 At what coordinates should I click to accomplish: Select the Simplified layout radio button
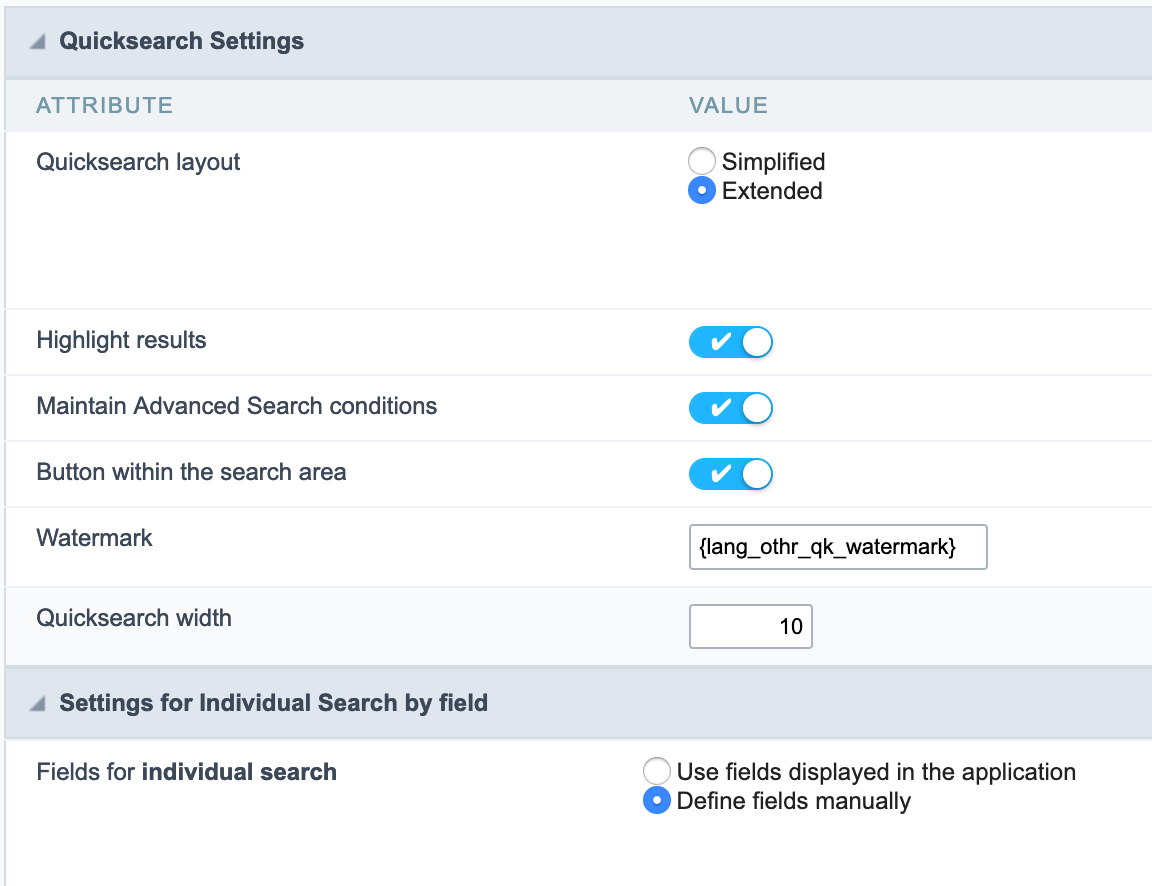click(702, 162)
